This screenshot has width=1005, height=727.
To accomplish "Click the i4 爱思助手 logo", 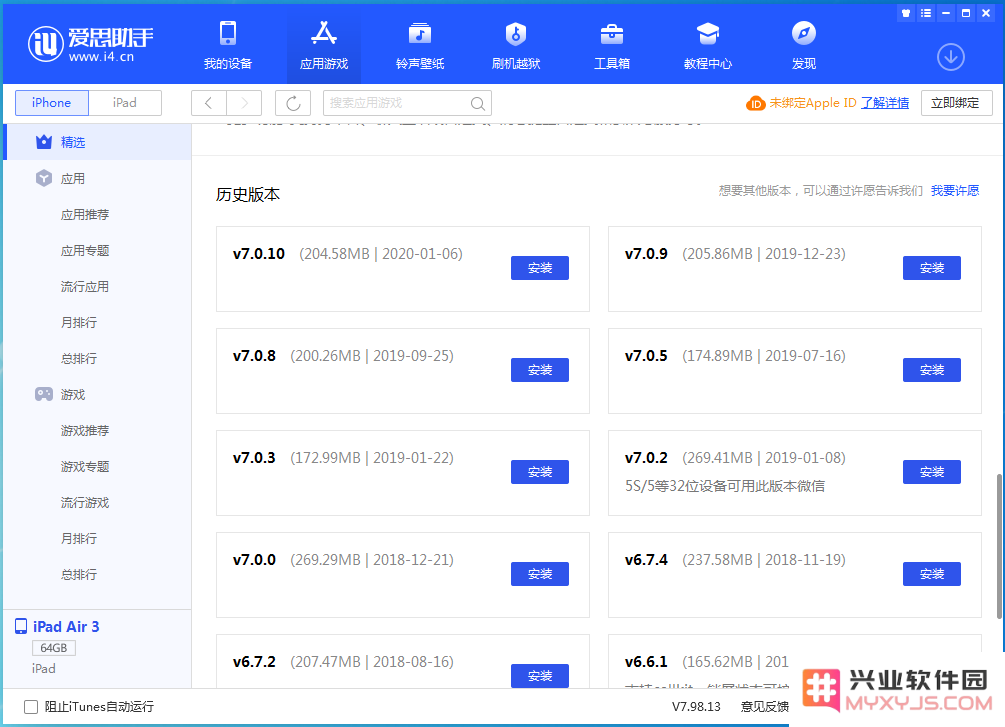I will pyautogui.click(x=90, y=44).
